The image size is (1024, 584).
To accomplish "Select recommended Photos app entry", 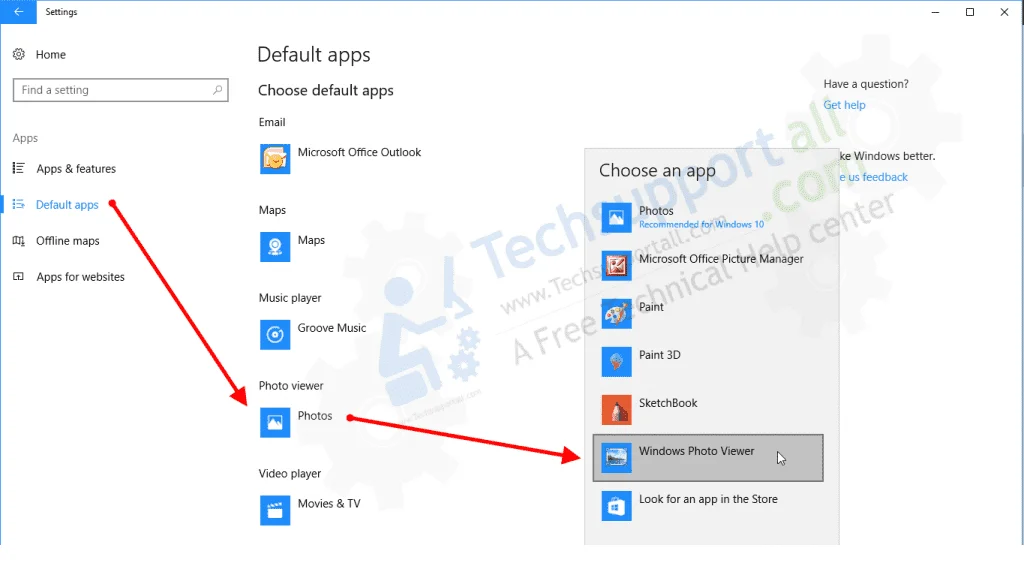I will tap(708, 218).
